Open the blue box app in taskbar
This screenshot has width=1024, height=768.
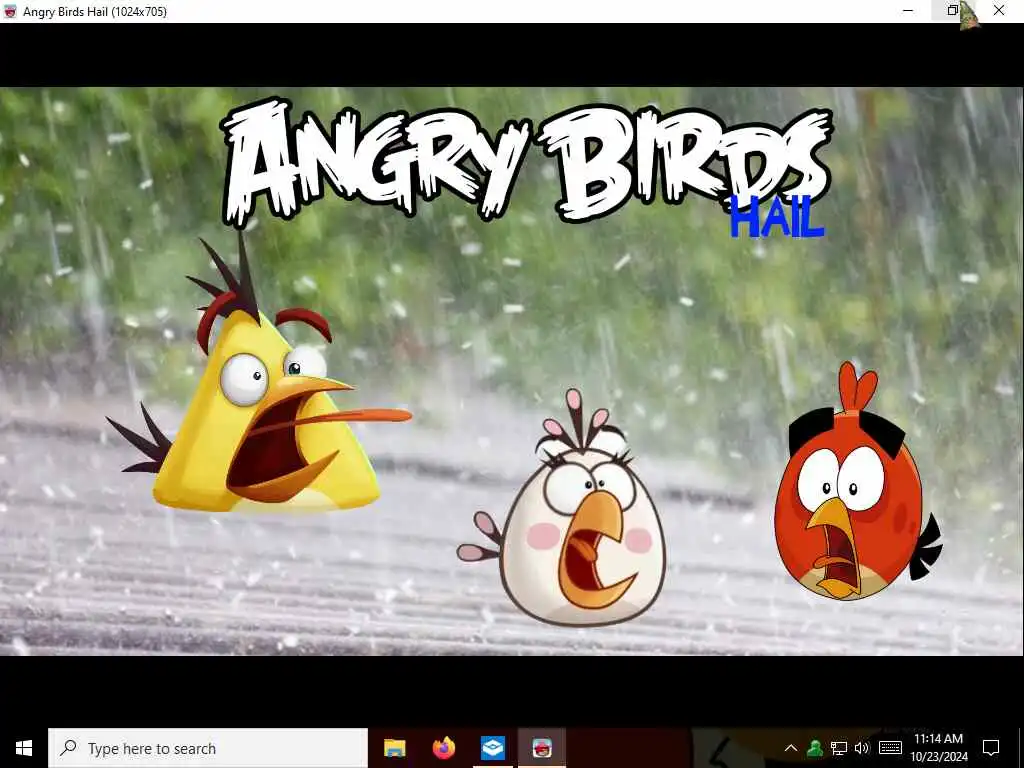click(492, 748)
